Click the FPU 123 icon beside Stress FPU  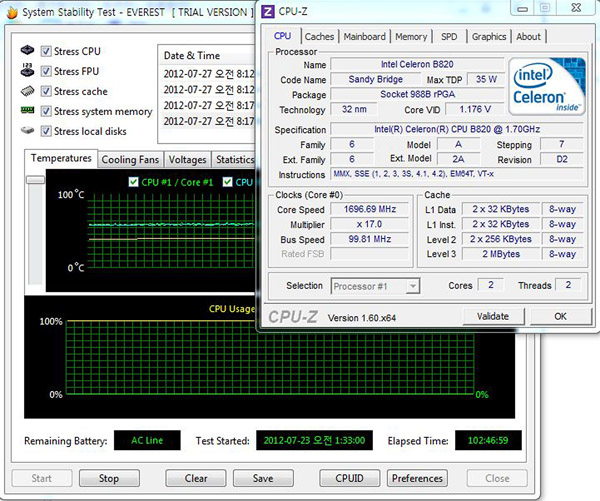coord(28,70)
